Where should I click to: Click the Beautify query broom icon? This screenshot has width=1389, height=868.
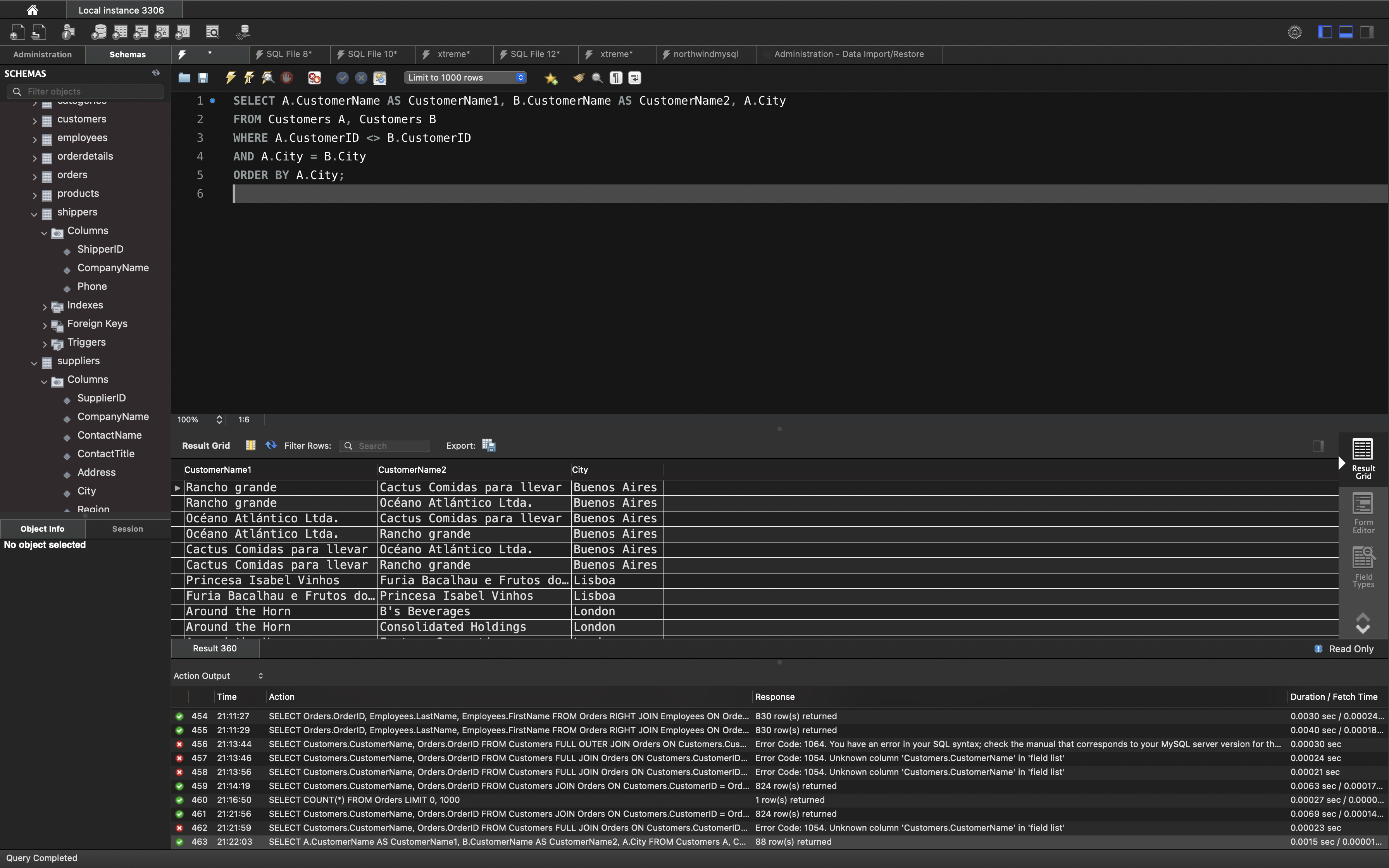[579, 77]
